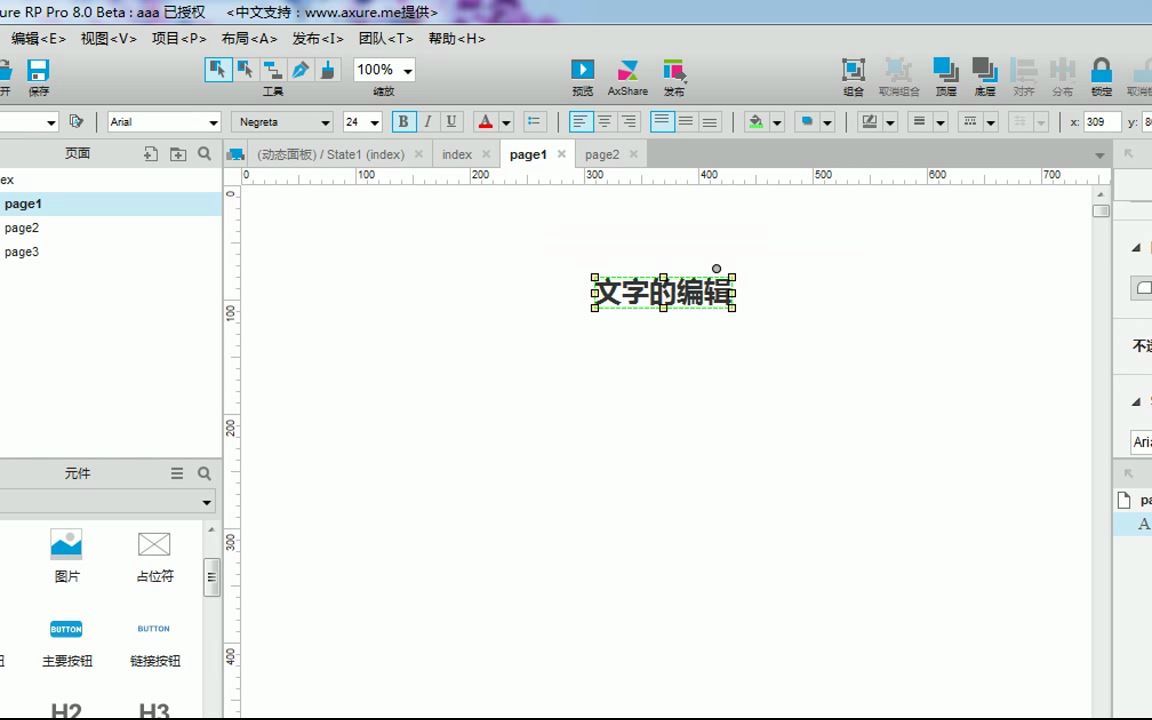Select page3 in the pages panel
The width and height of the screenshot is (1152, 720).
pos(22,251)
